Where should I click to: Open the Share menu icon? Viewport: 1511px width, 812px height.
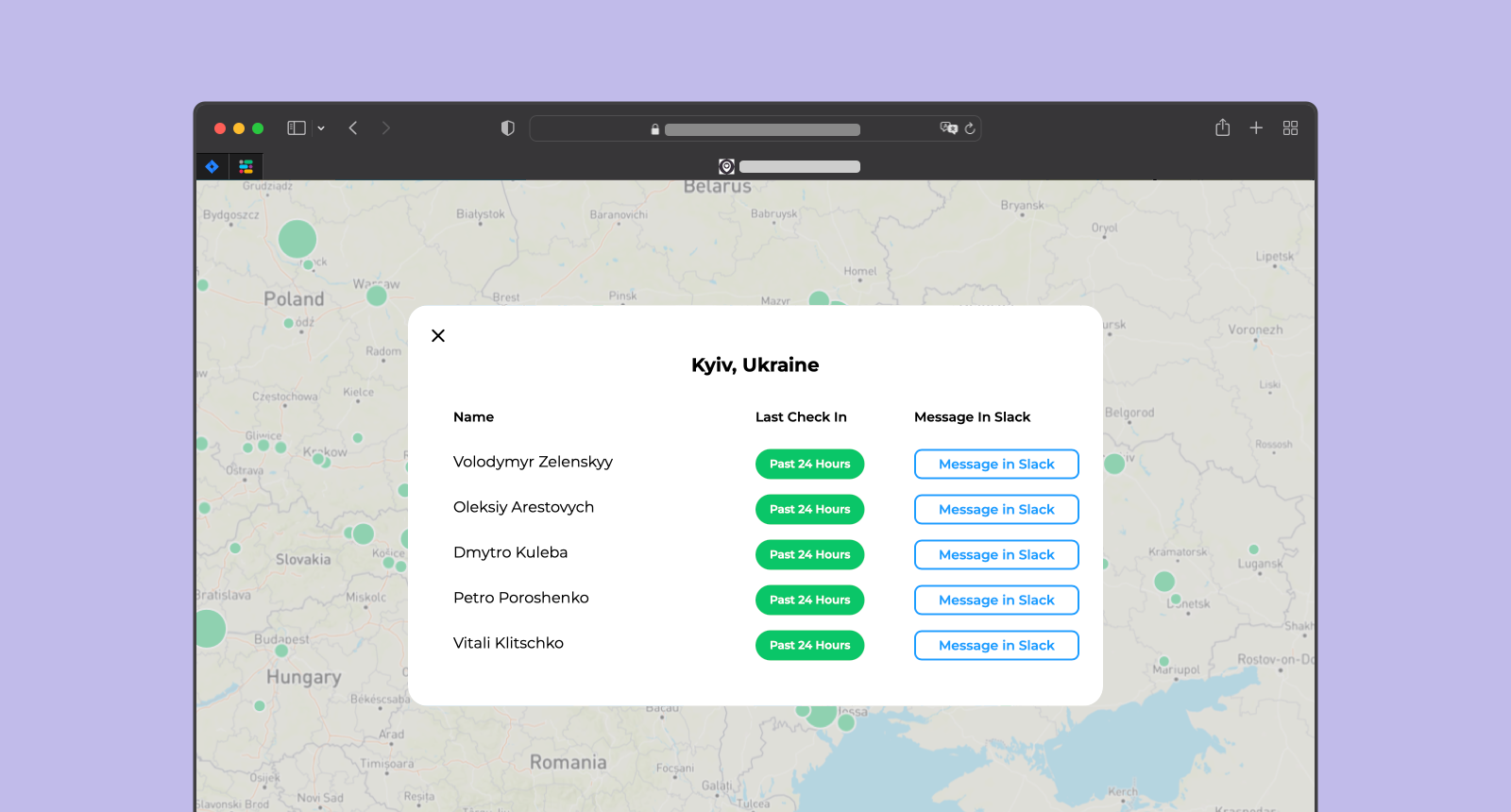tap(1222, 128)
